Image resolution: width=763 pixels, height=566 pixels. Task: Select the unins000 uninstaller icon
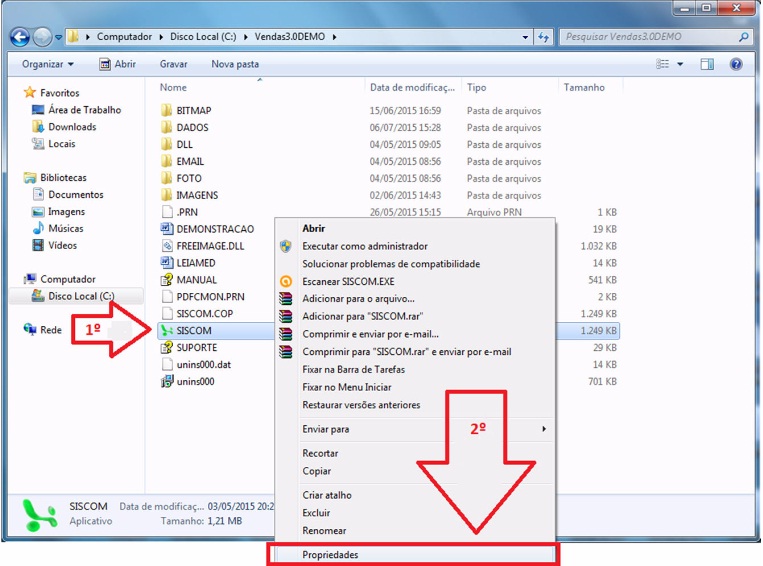[x=167, y=382]
